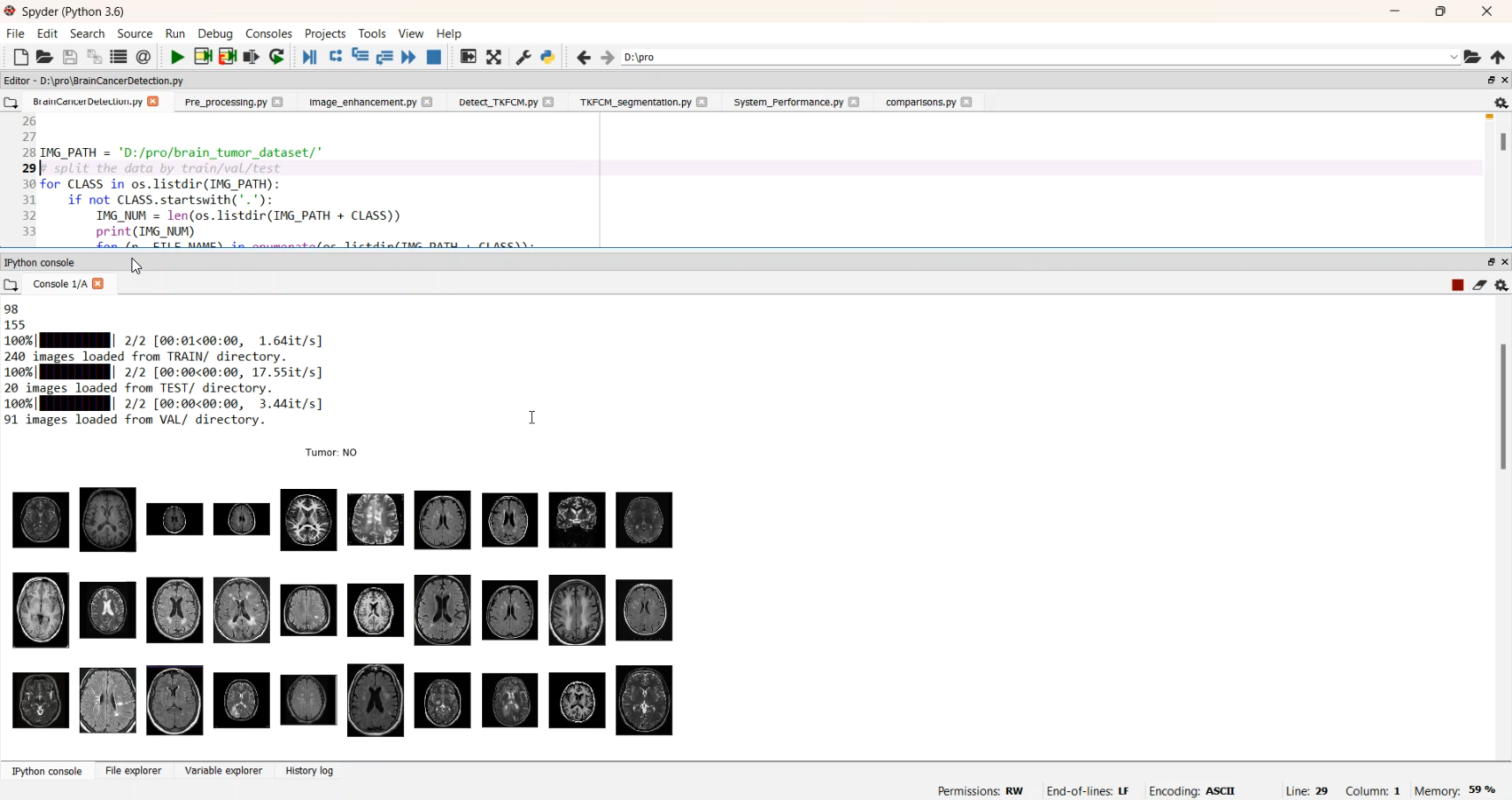Switch to comparisons.py tab

(920, 103)
